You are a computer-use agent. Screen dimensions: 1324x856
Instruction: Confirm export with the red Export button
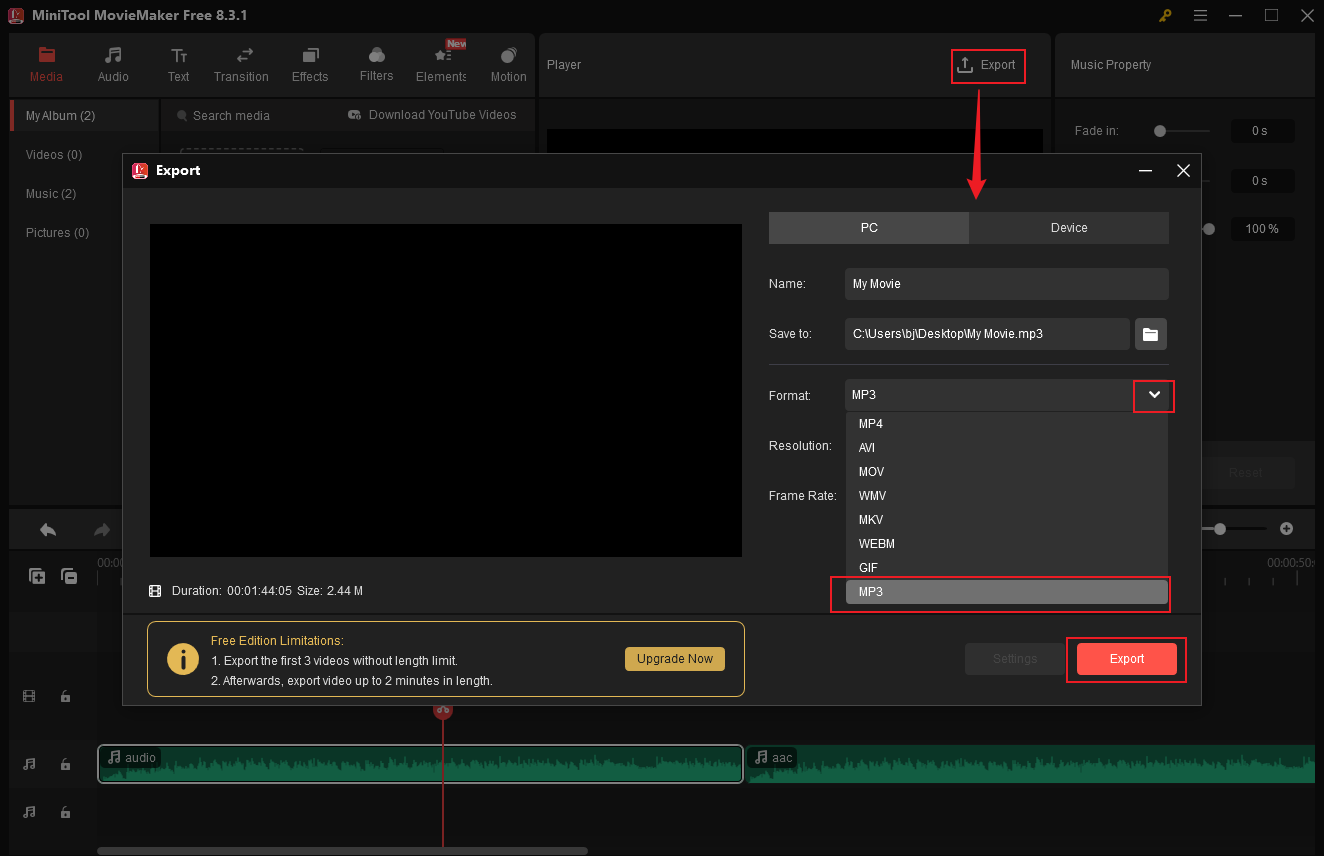tap(1126, 659)
